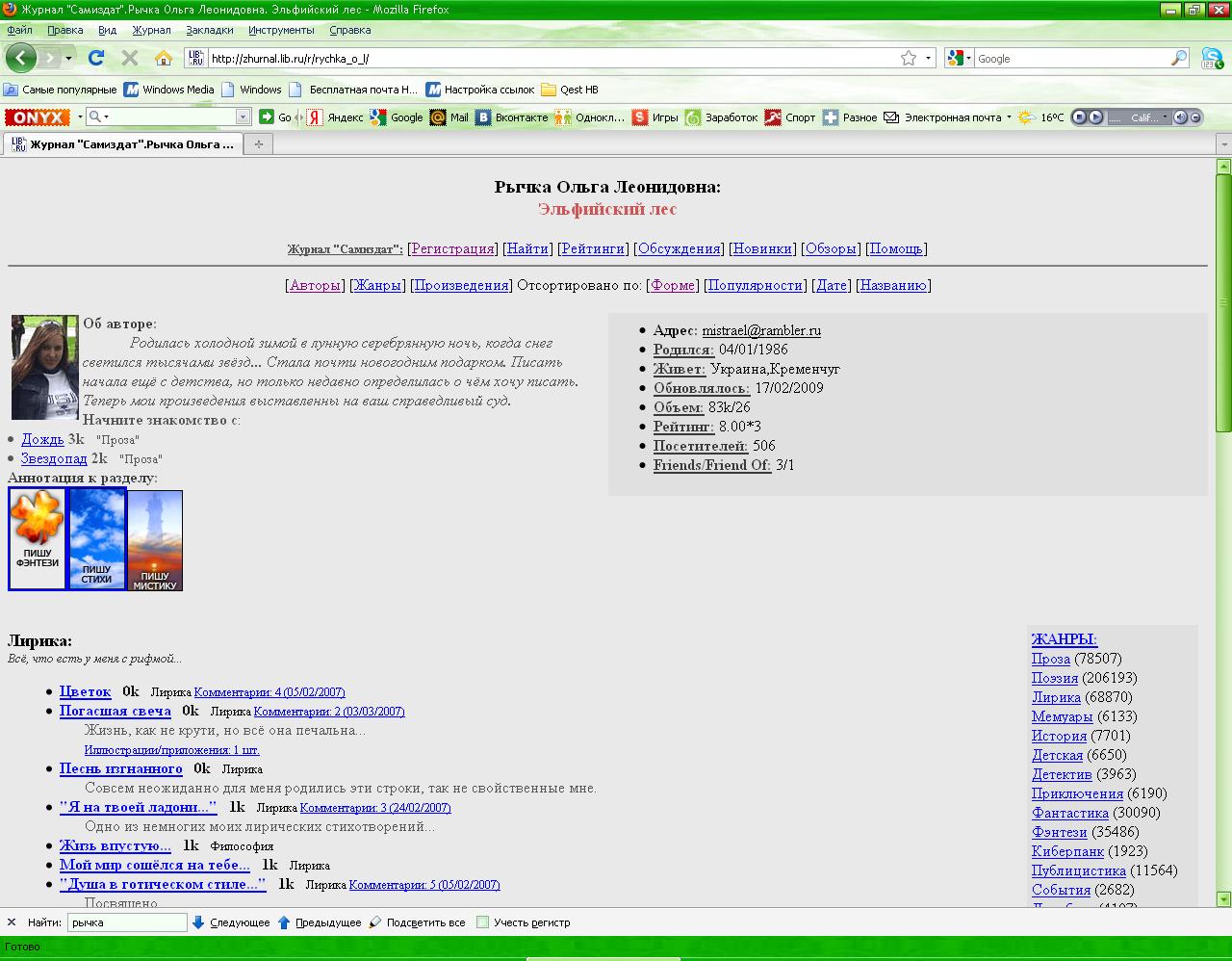Open the back/forward history dropdown arrow
The image size is (1232, 961).
[68, 58]
